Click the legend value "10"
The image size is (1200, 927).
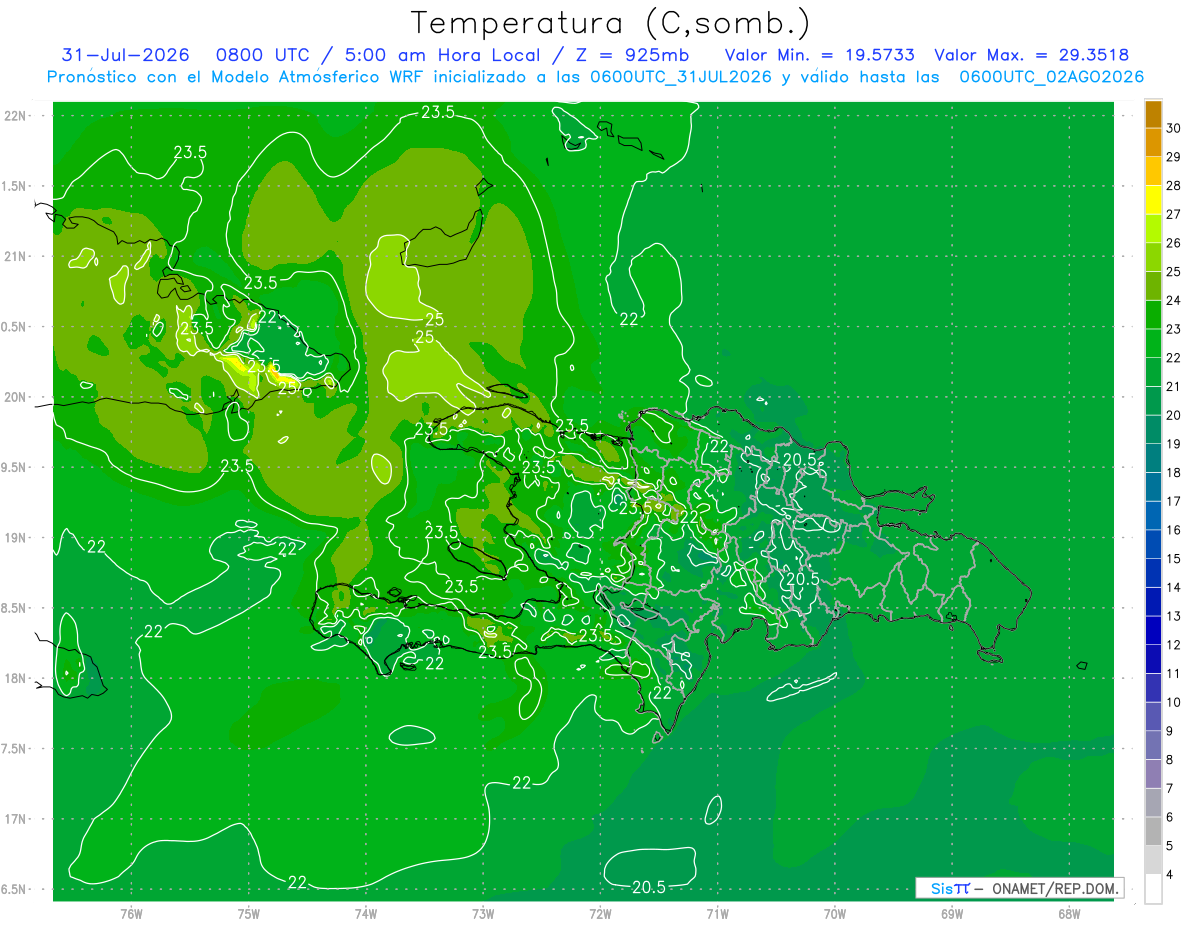[1175, 702]
